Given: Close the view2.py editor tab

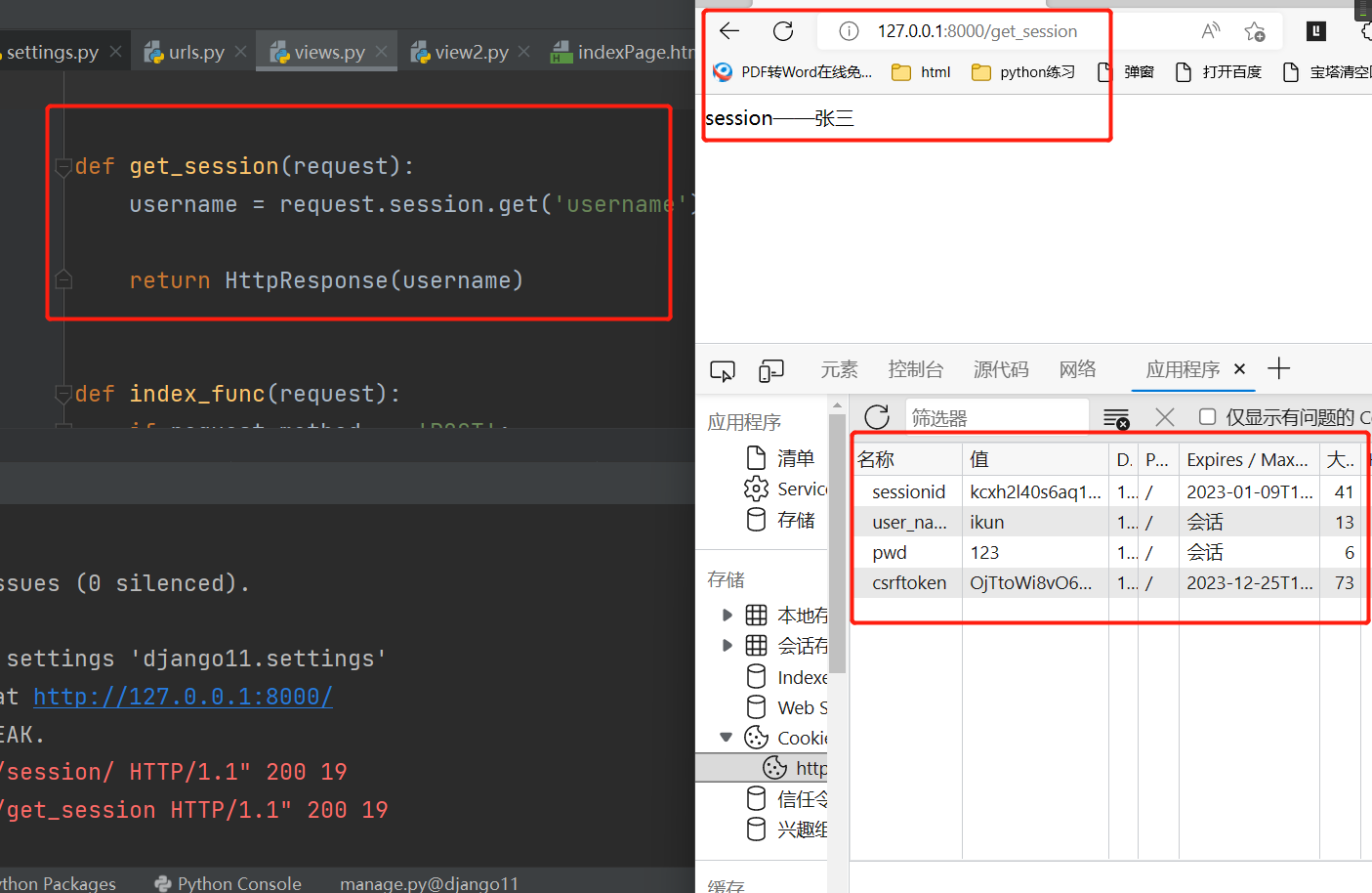Looking at the screenshot, I should [x=523, y=52].
